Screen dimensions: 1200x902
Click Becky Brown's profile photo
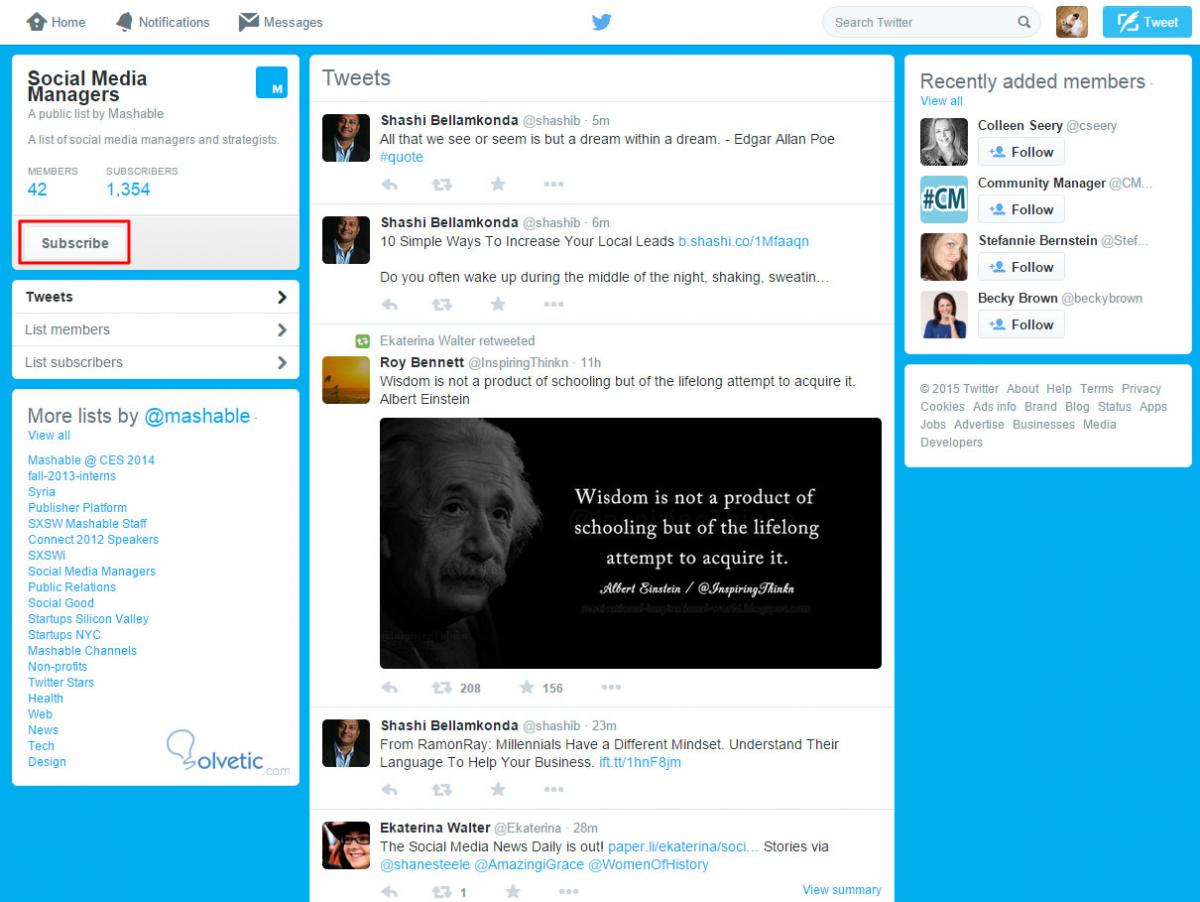[944, 314]
